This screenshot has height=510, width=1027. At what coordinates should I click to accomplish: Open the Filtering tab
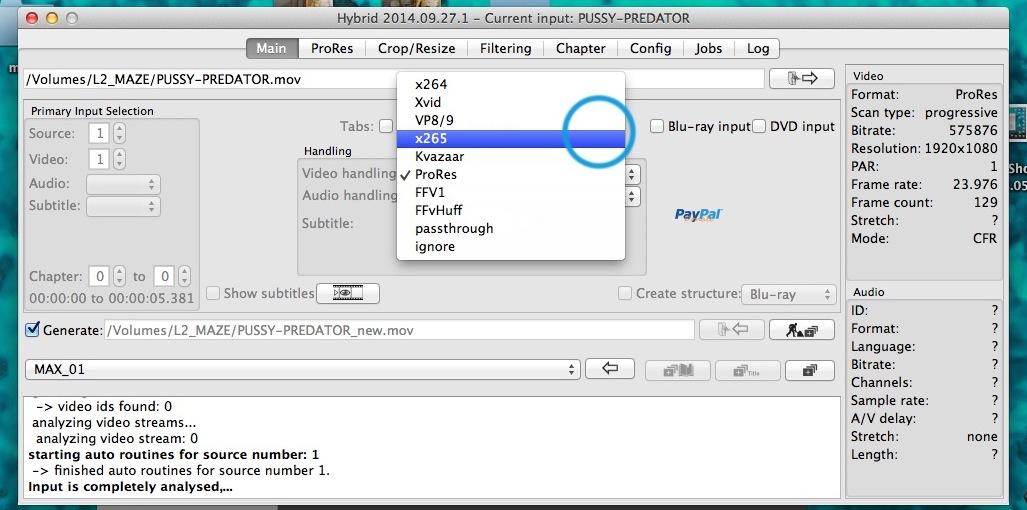(505, 48)
